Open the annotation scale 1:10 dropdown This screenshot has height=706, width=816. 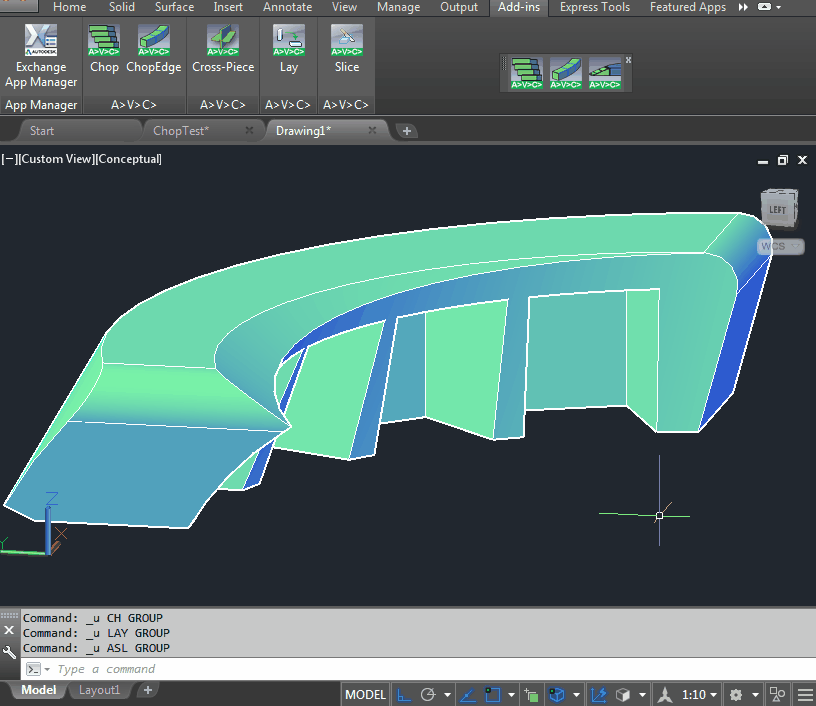pos(700,695)
